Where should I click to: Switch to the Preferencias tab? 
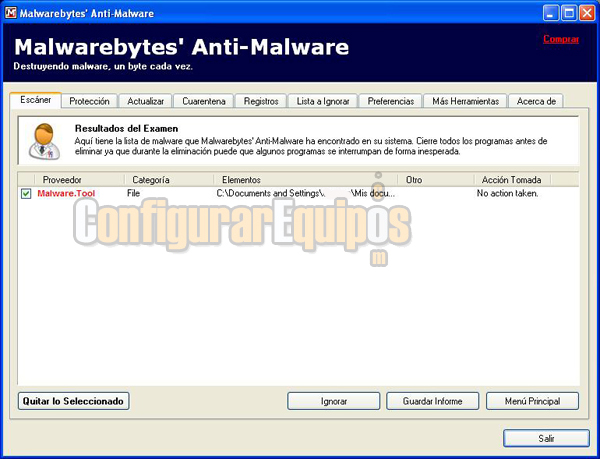[391, 101]
